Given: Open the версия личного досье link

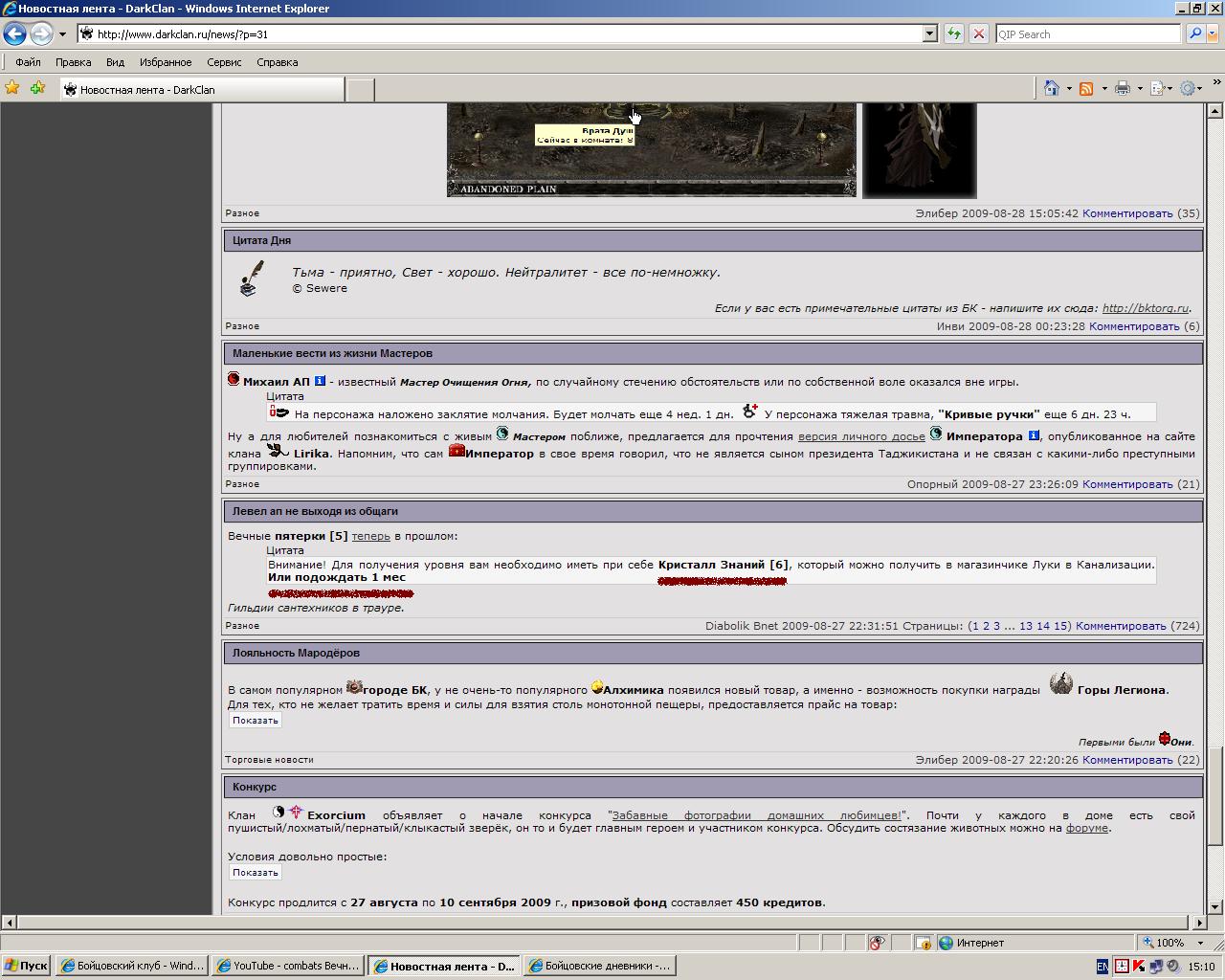Looking at the screenshot, I should 861,436.
